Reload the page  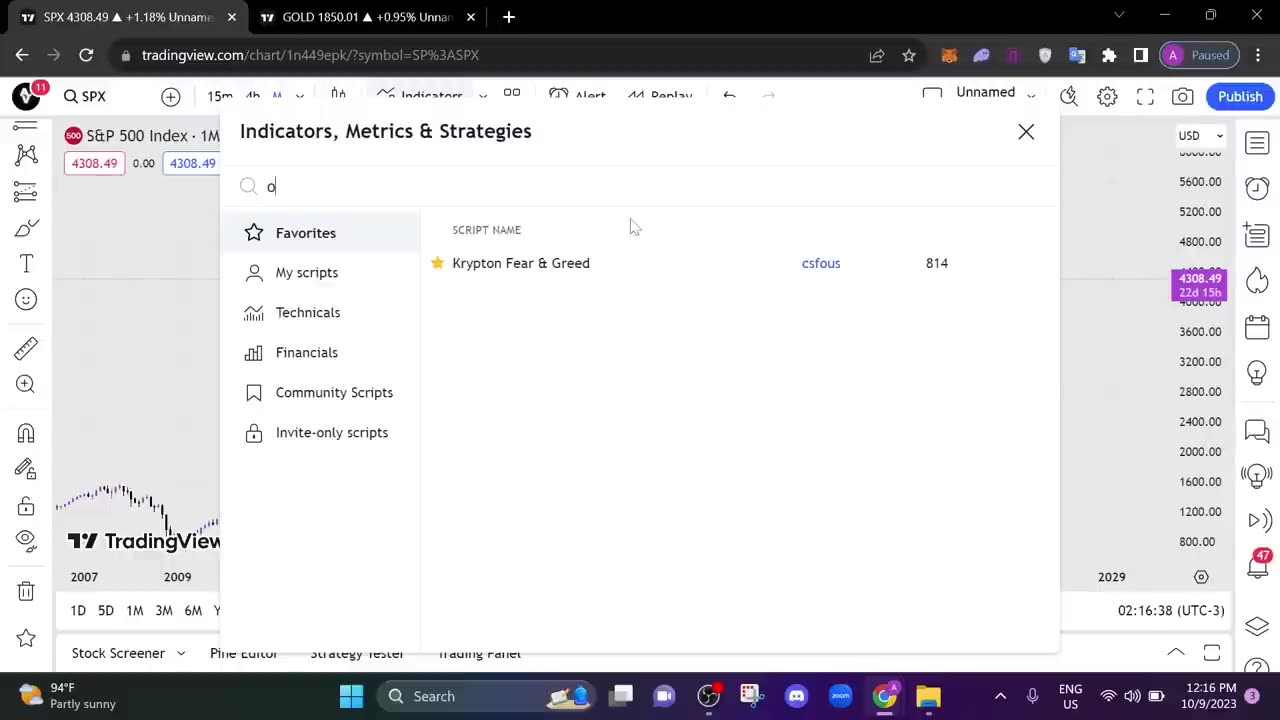click(86, 55)
